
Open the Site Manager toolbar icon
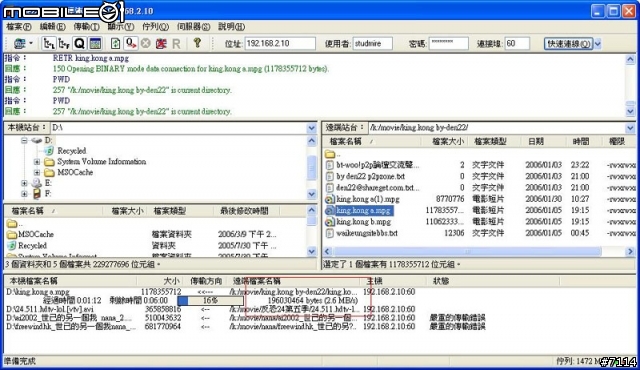20,43
